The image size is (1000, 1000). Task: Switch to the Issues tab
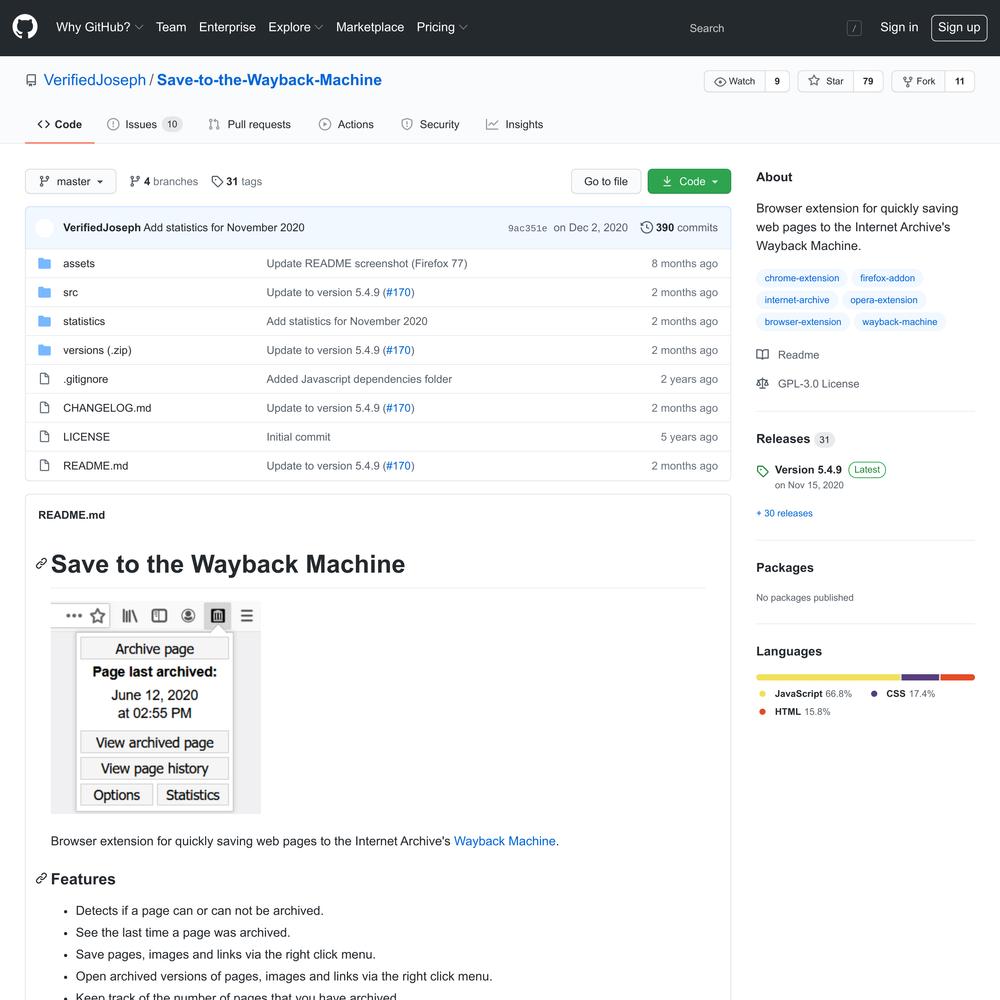tap(144, 124)
